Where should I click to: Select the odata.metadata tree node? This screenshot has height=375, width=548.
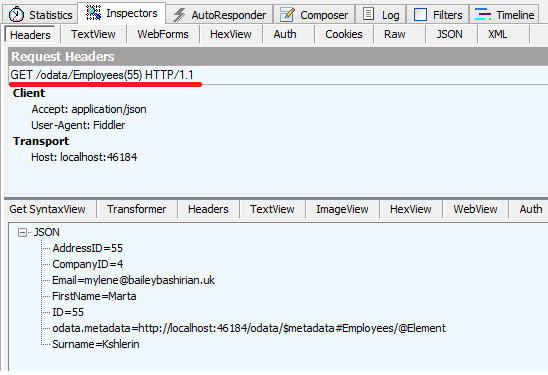pyautogui.click(x=249, y=328)
